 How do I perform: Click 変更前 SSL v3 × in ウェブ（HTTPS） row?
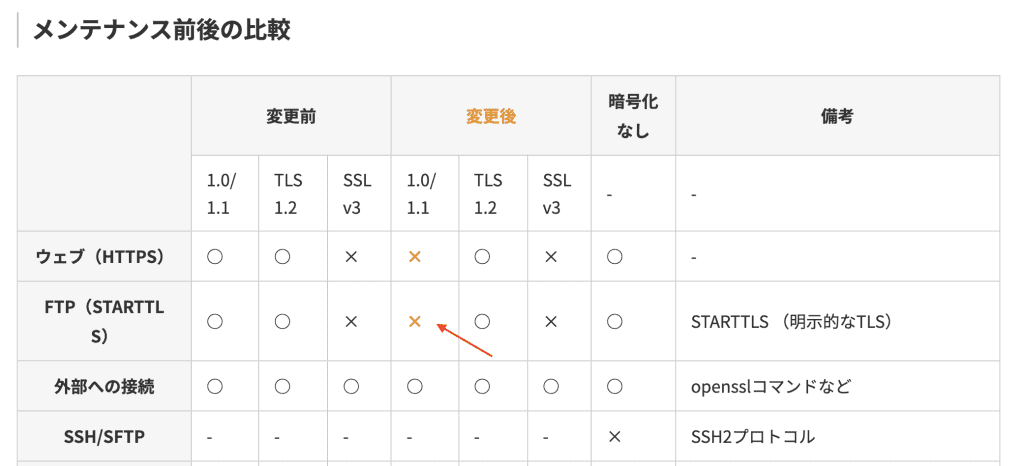pyautogui.click(x=351, y=257)
